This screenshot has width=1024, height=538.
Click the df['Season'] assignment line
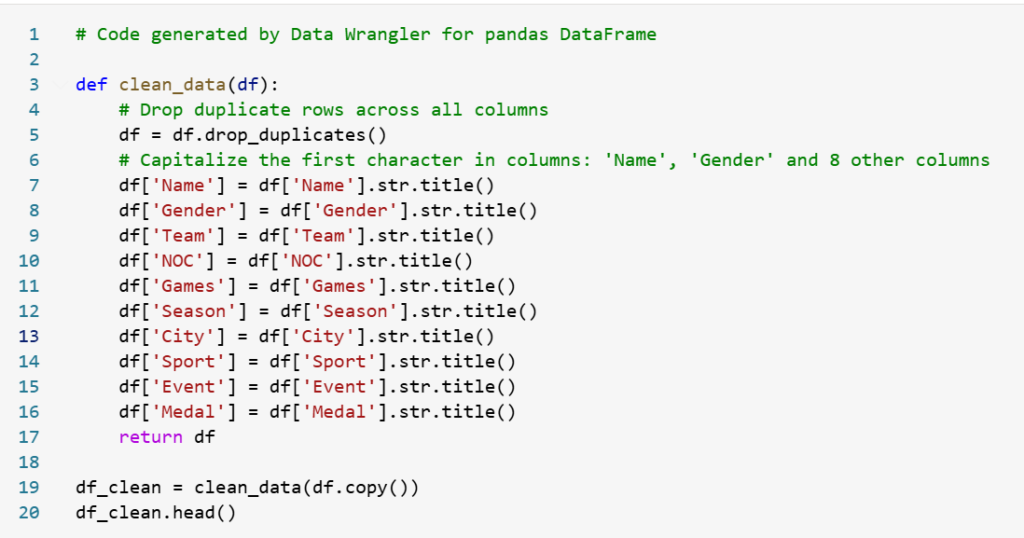coord(328,311)
